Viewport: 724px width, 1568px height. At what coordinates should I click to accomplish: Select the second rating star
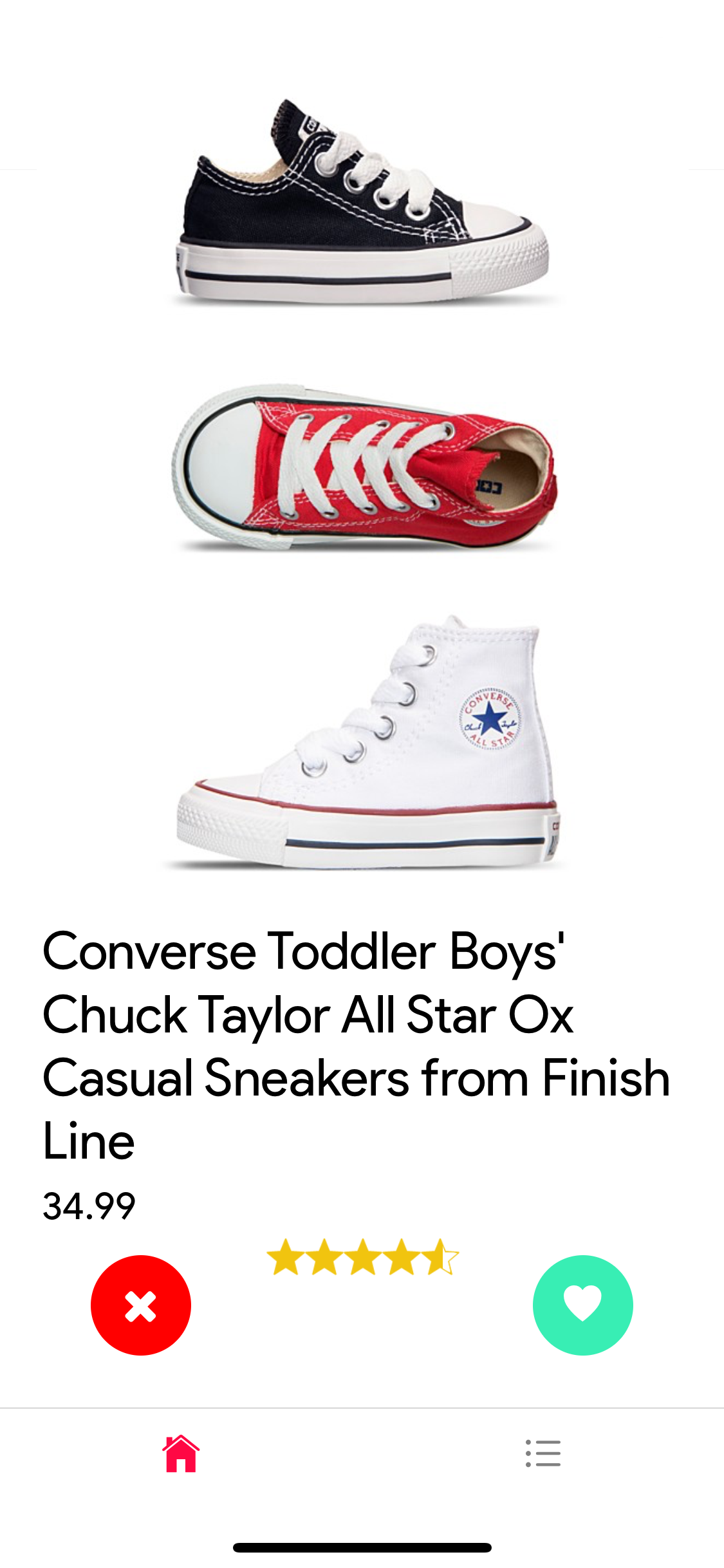324,1257
